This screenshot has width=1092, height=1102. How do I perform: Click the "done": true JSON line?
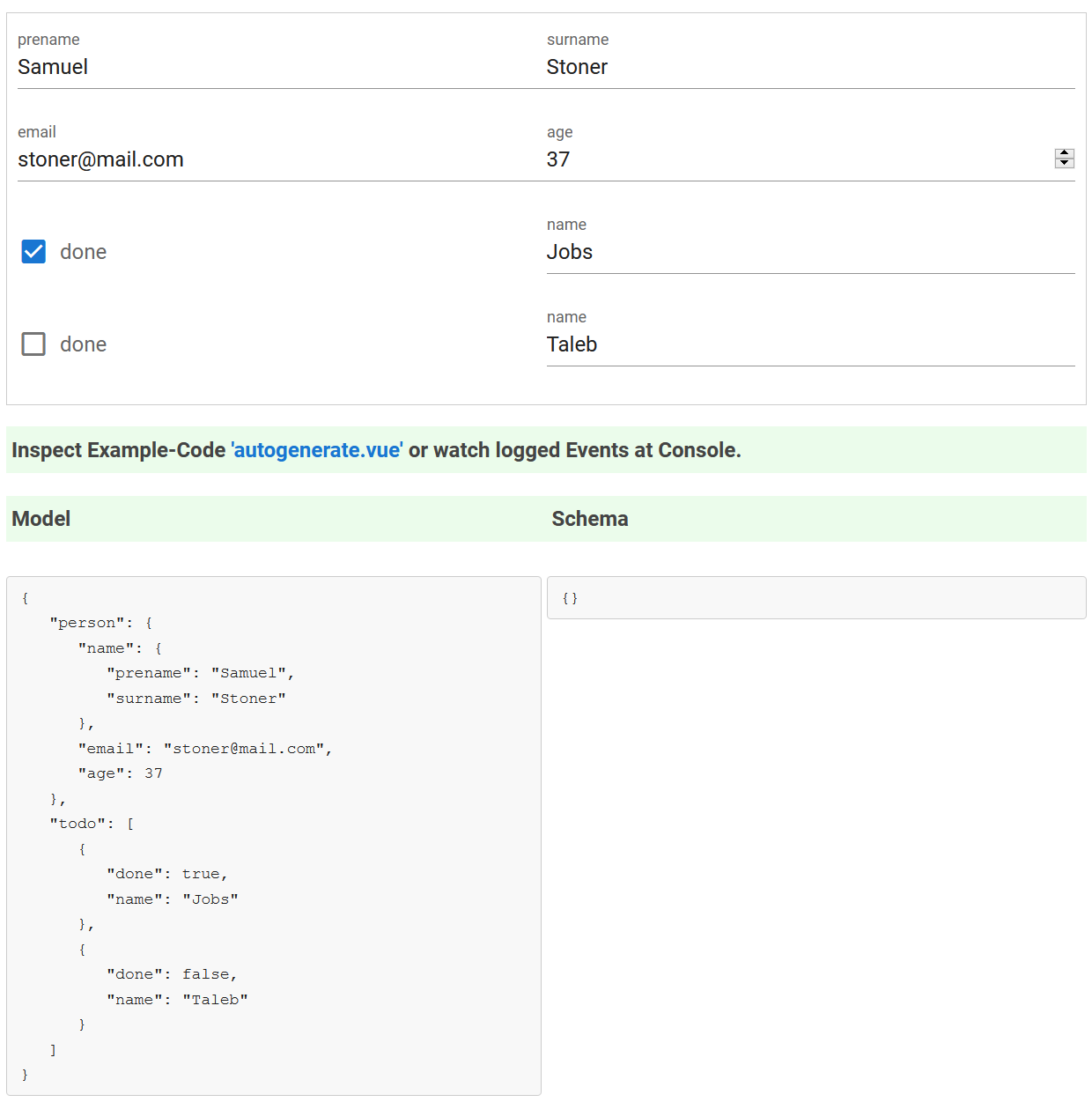(167, 874)
